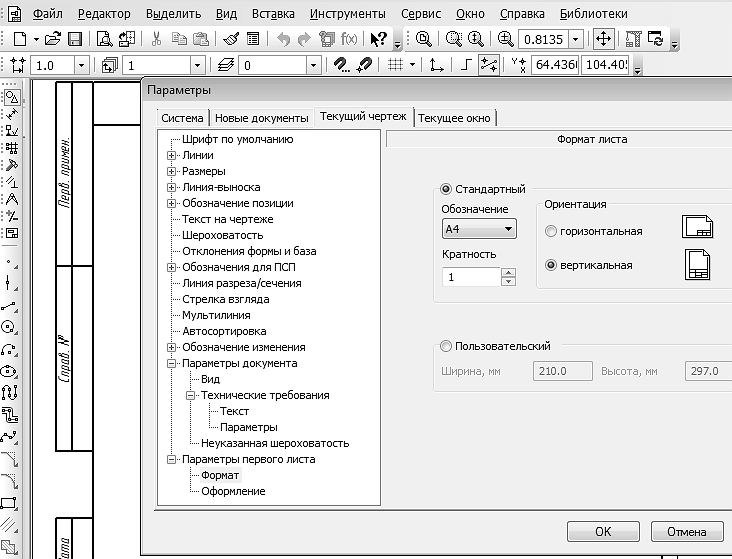Toggle the orthogonal drawing icon
The height and width of the screenshot is (559, 732).
[466, 65]
